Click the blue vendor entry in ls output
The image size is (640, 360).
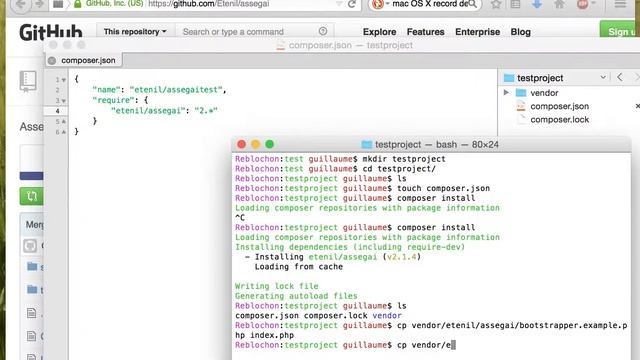pos(387,316)
